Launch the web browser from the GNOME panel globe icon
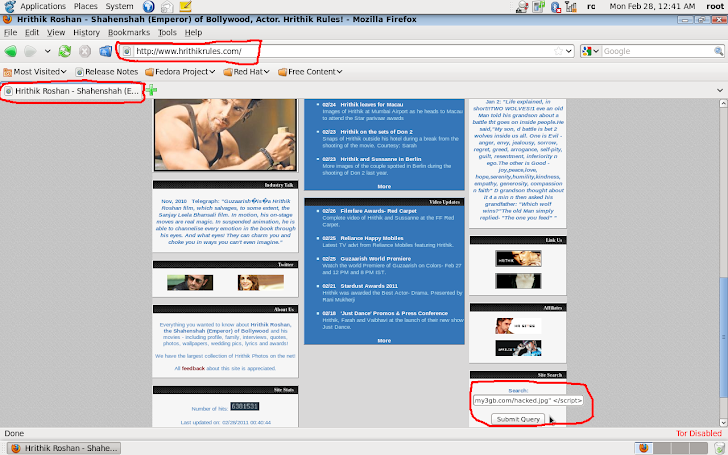 pos(149,6)
